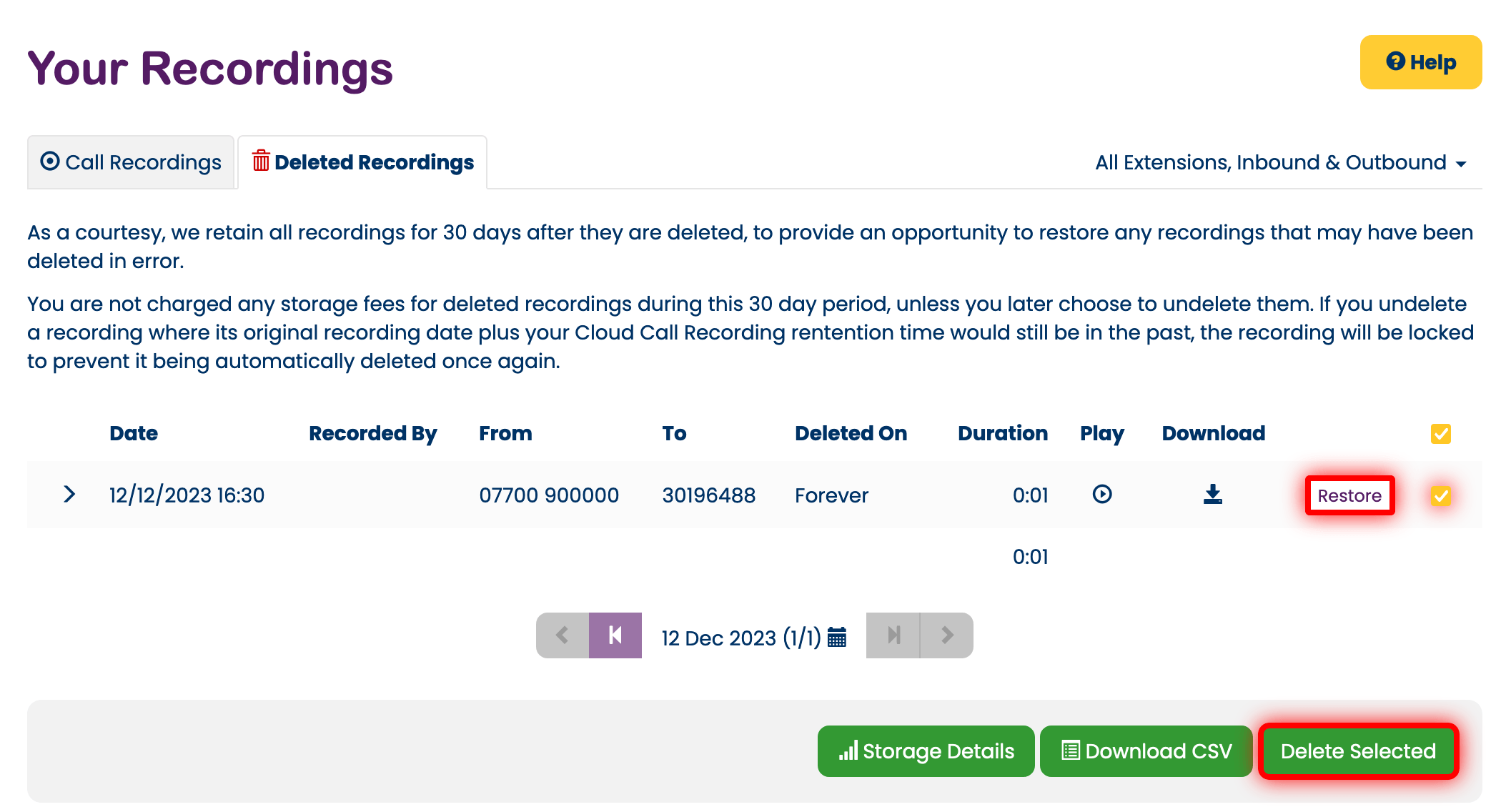The image size is (1511, 812).
Task: Go to next page arrow in pagination
Action: [x=946, y=635]
